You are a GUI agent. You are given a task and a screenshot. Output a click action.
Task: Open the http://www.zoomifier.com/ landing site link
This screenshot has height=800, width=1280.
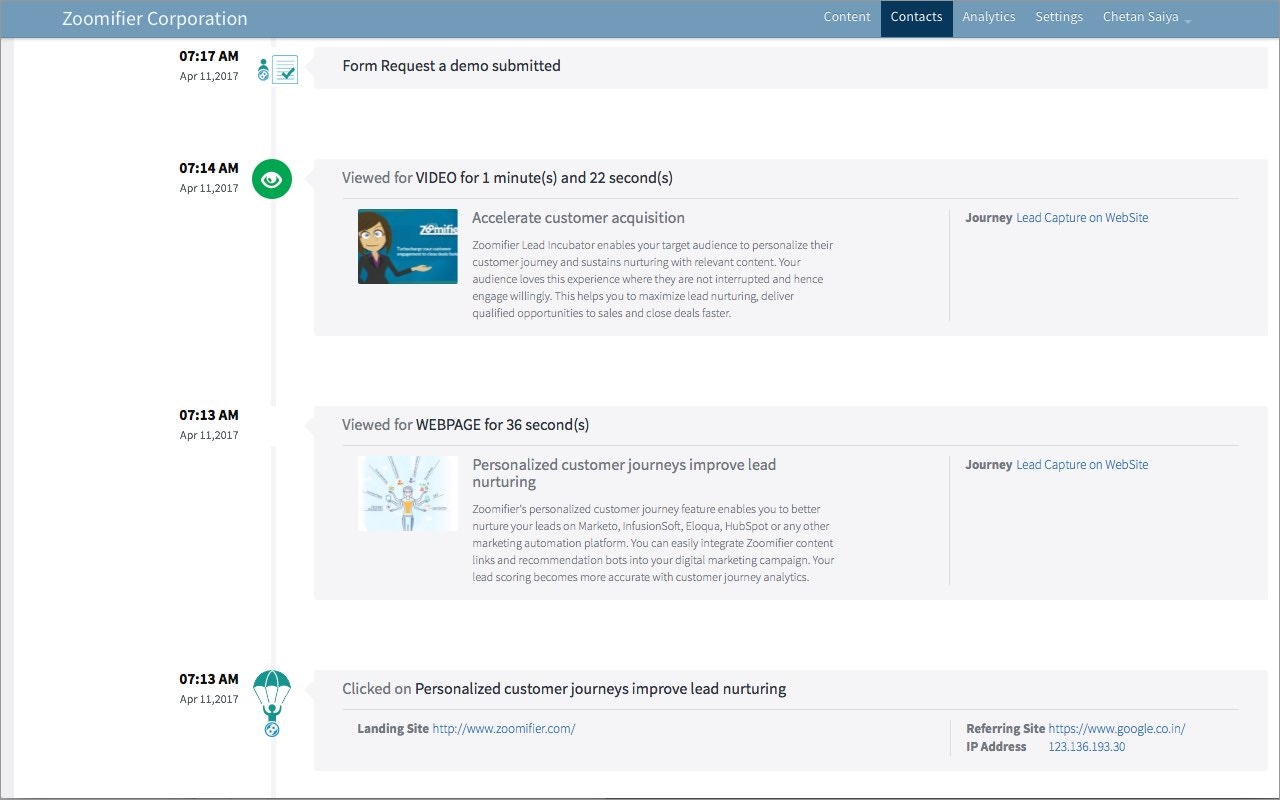(x=504, y=729)
